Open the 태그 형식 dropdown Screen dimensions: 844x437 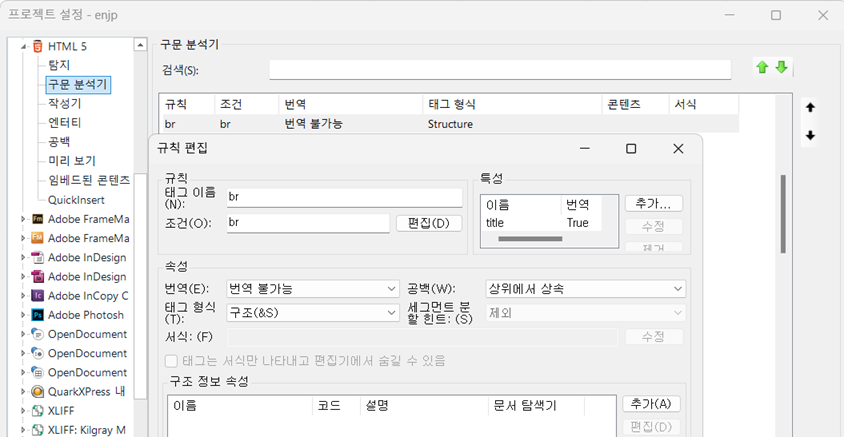point(312,313)
